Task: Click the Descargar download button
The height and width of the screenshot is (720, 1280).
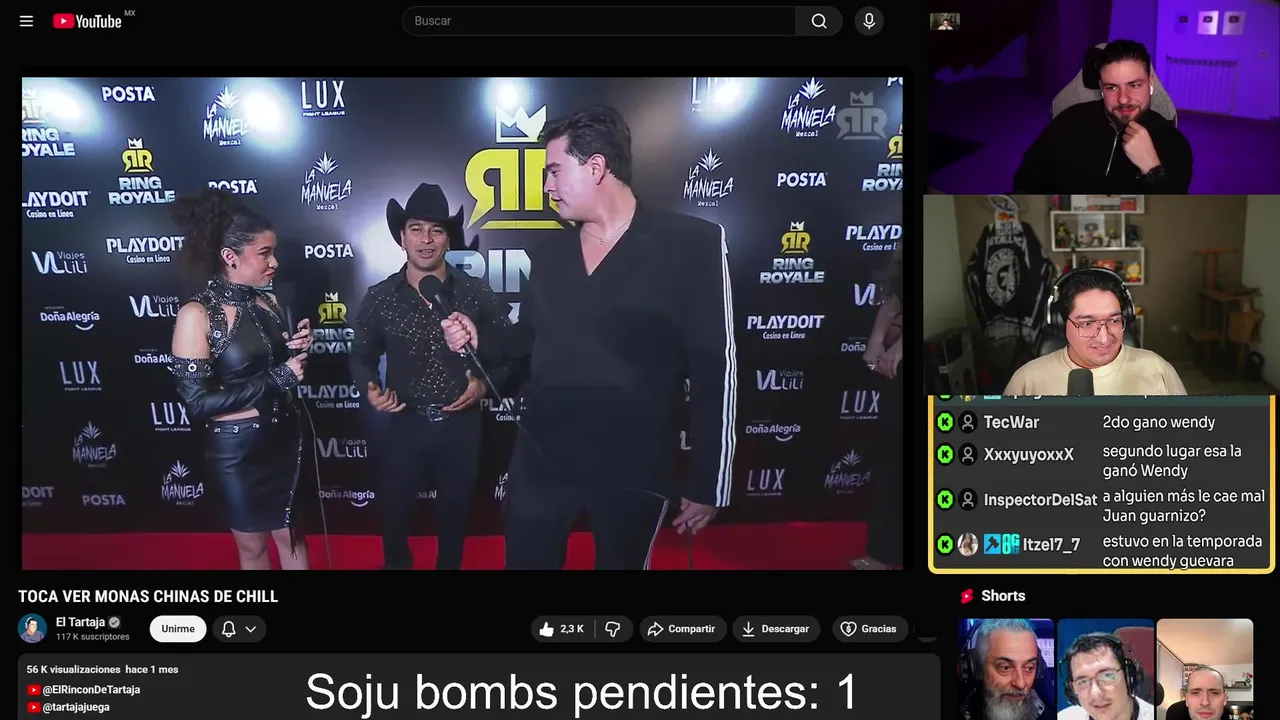Action: coord(776,629)
